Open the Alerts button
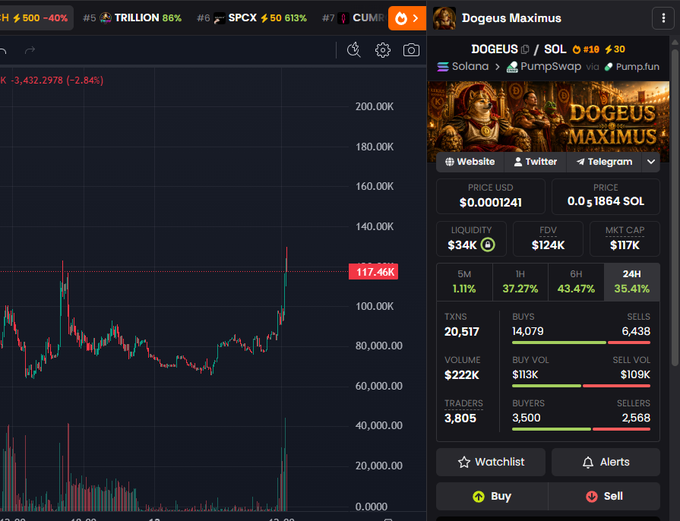The width and height of the screenshot is (680, 521). 606,462
